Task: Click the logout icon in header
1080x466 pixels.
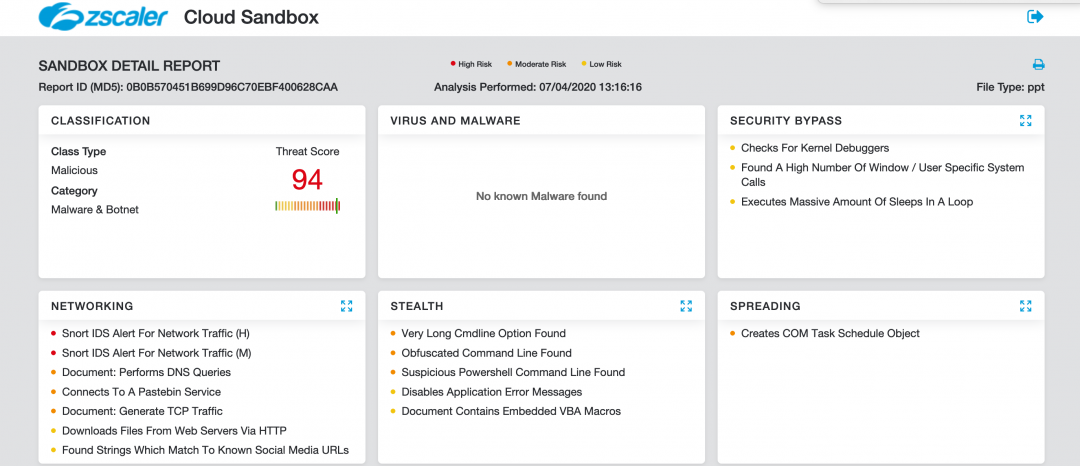Action: point(1035,16)
